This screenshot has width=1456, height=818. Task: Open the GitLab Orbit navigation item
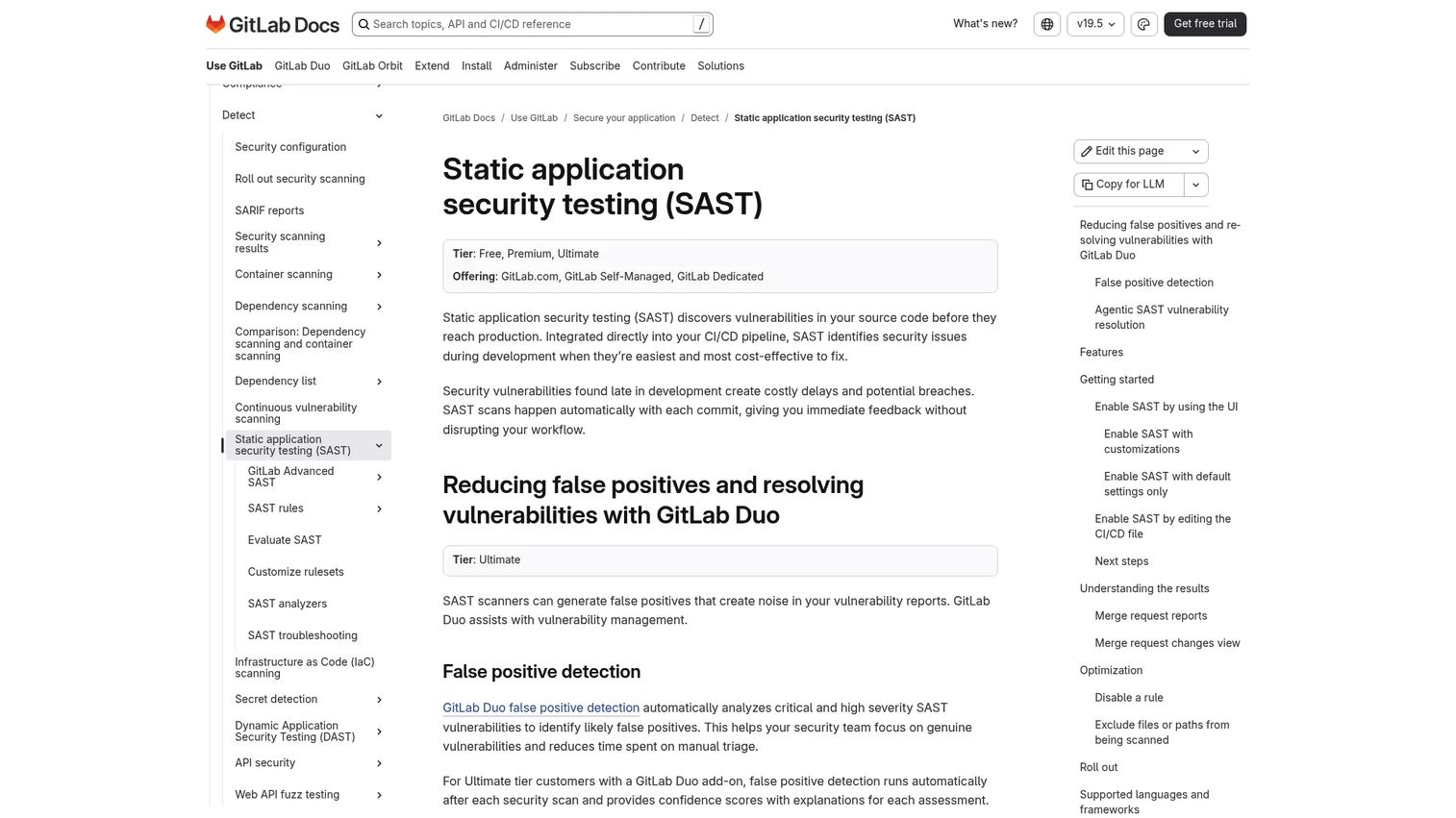tap(372, 66)
